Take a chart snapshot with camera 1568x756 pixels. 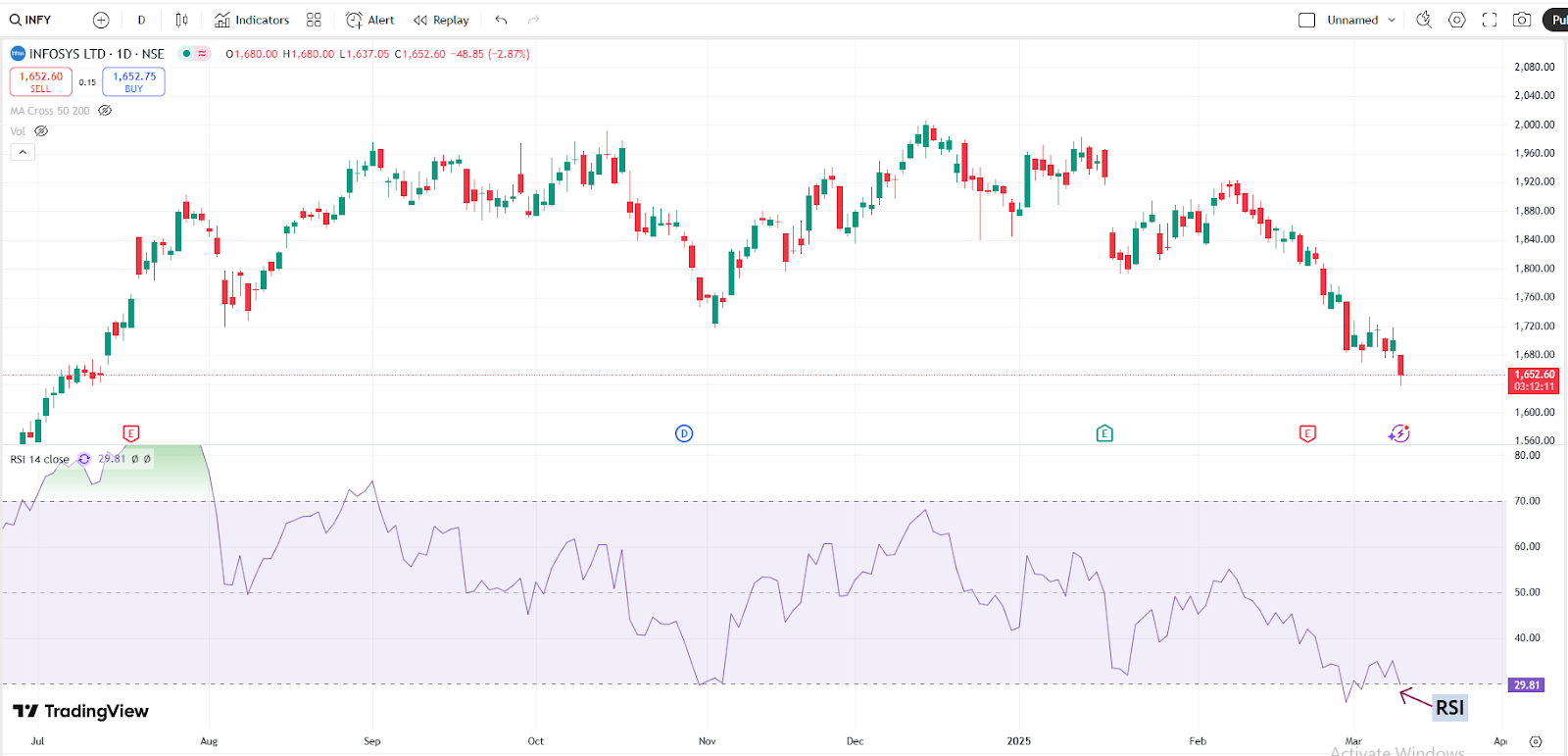pyautogui.click(x=1522, y=20)
